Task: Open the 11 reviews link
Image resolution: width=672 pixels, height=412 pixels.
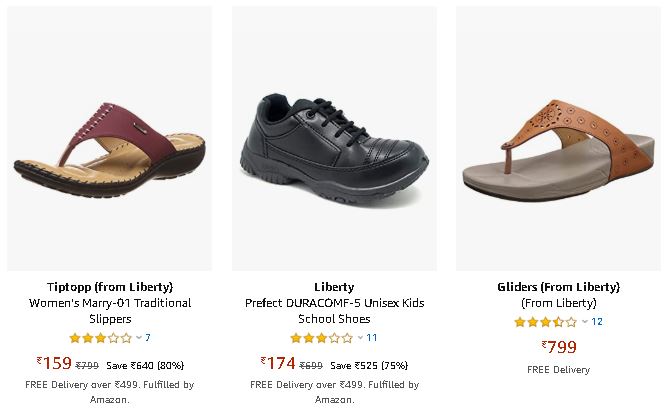Action: click(372, 338)
